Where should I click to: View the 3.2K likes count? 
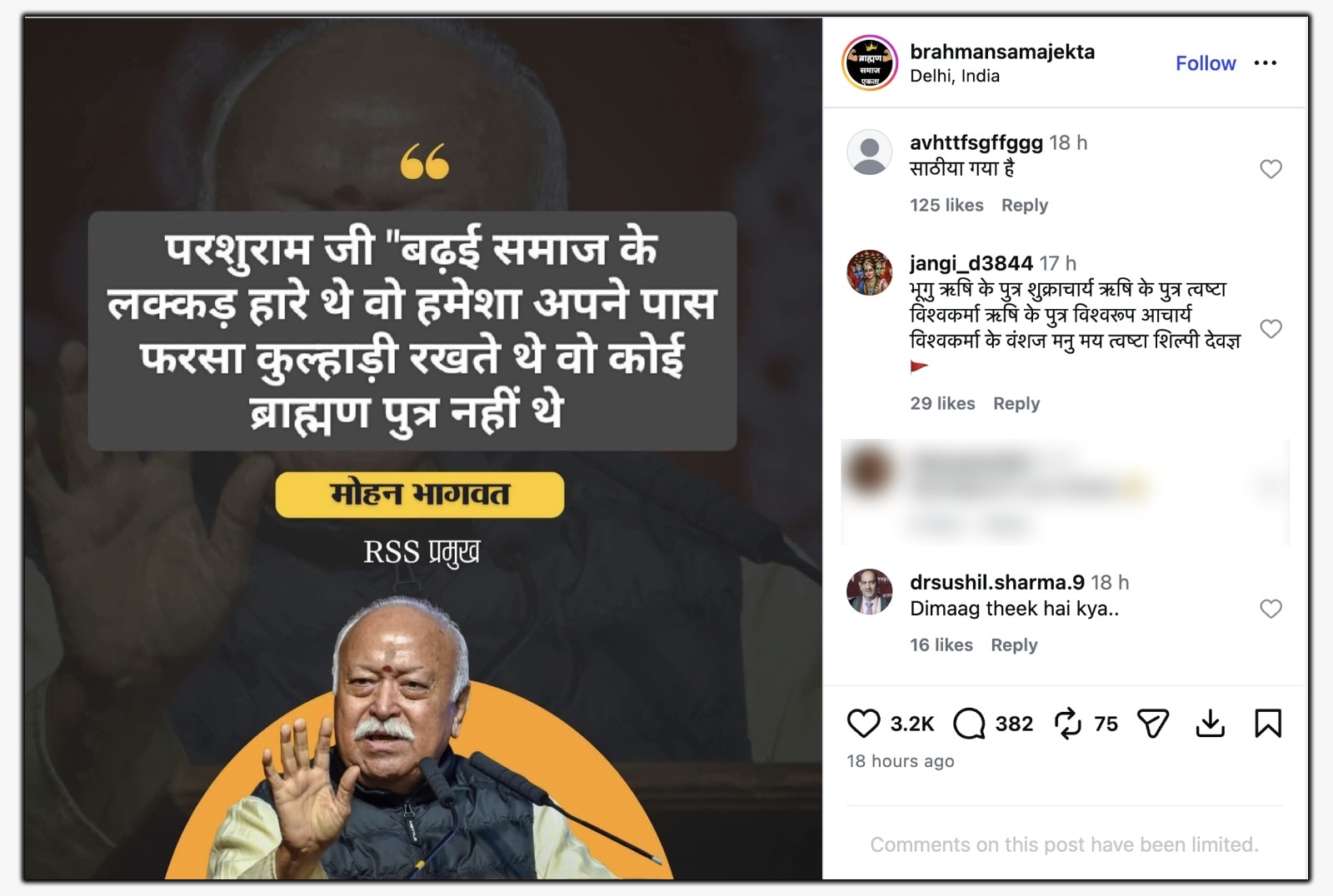(911, 724)
